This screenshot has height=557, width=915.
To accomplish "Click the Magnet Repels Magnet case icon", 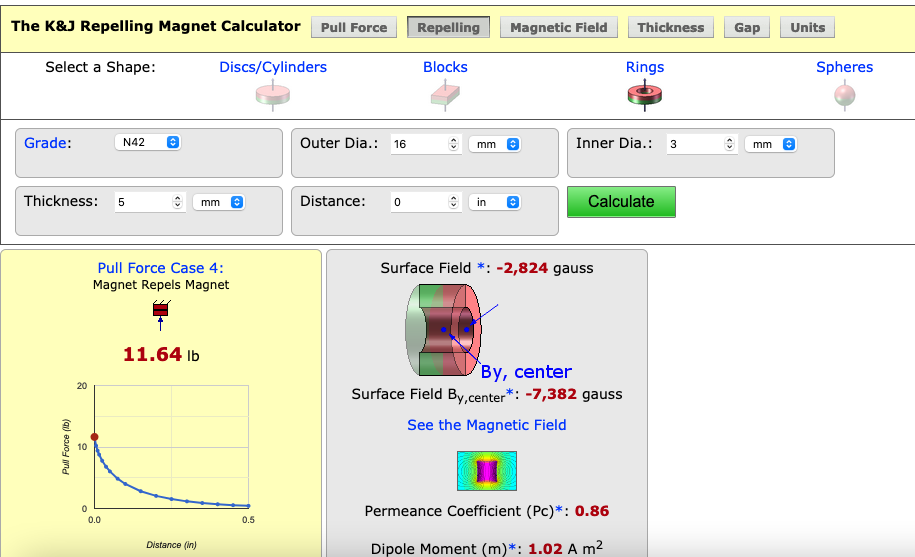I will (161, 315).
